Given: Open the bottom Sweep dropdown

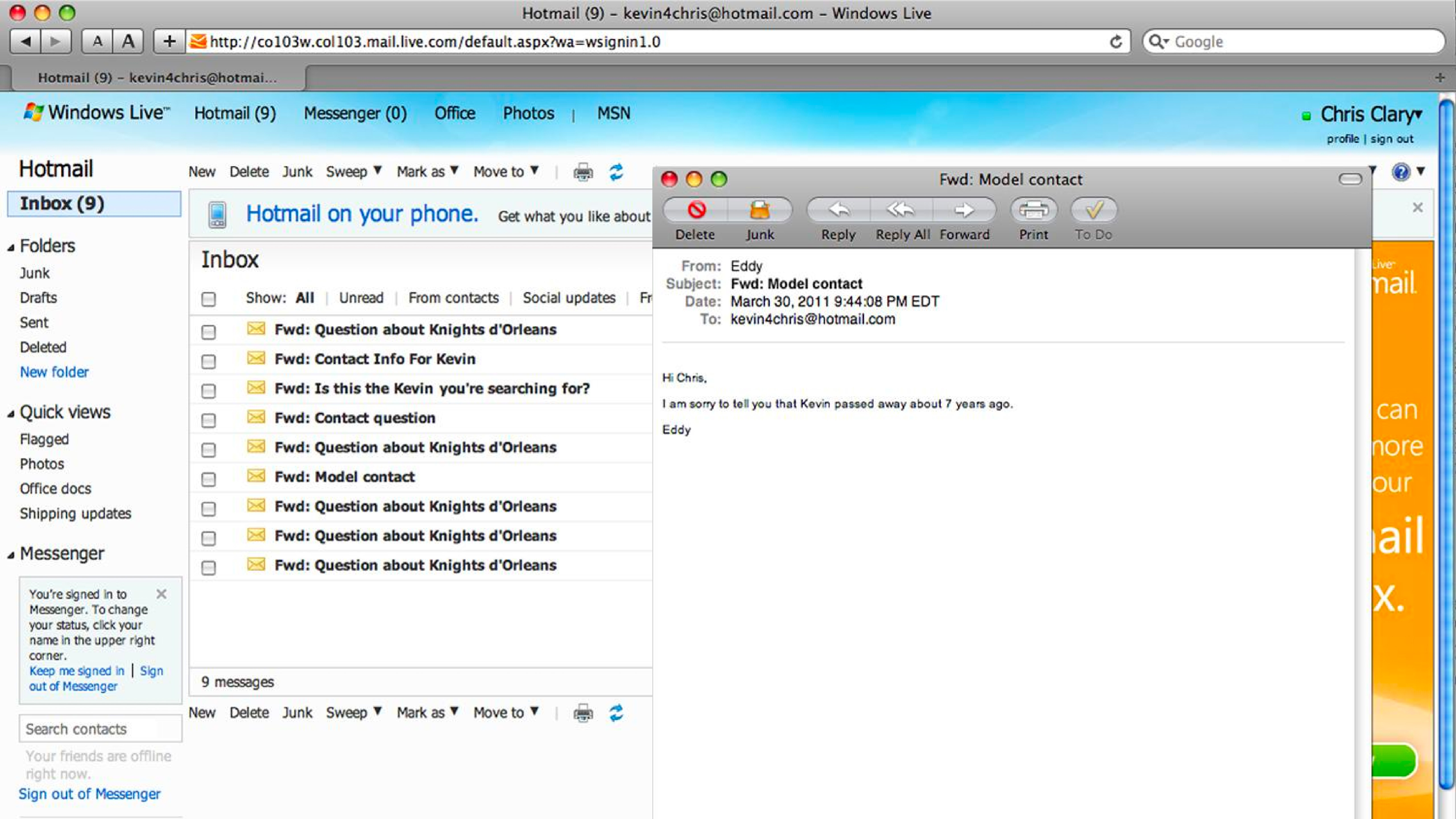Looking at the screenshot, I should point(354,712).
